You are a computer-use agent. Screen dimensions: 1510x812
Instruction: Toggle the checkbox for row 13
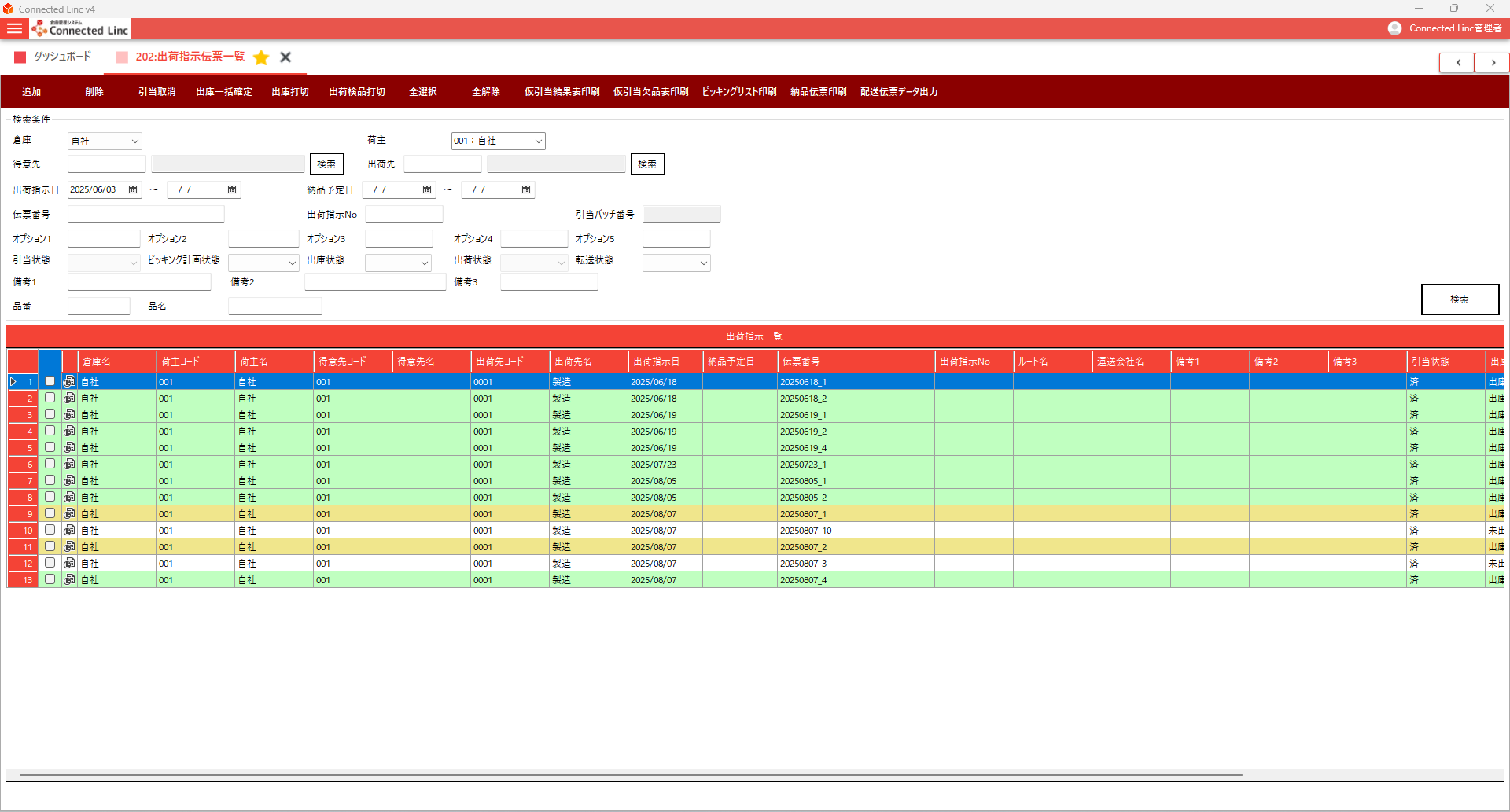pos(50,579)
